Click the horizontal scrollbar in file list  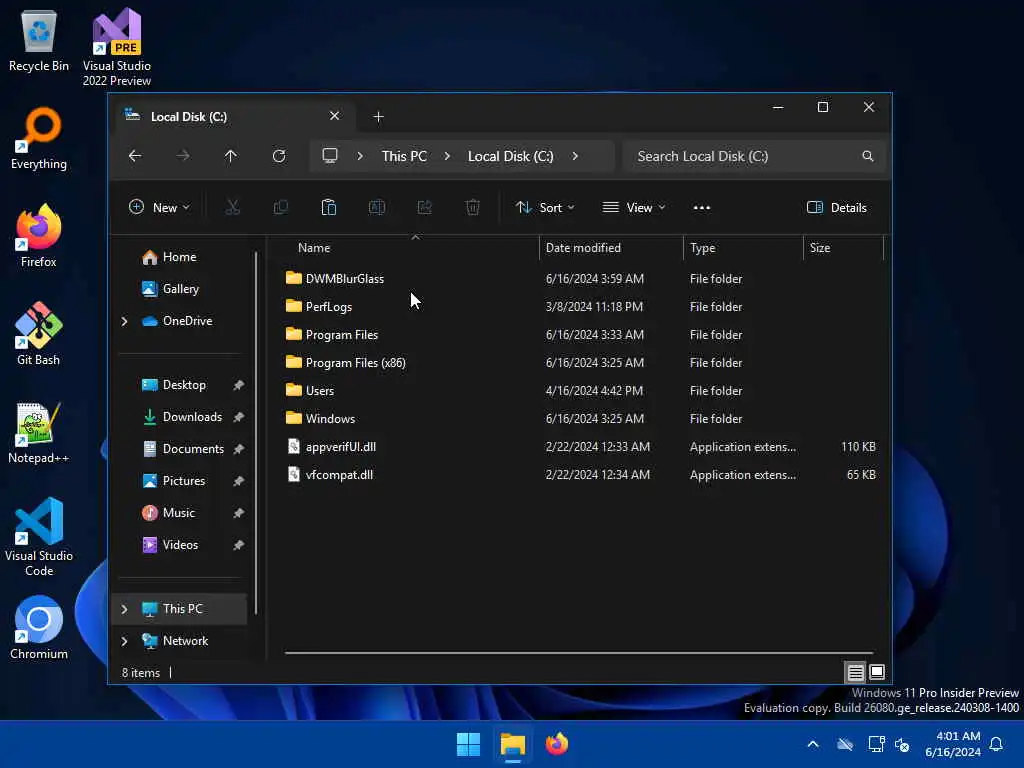(579, 652)
